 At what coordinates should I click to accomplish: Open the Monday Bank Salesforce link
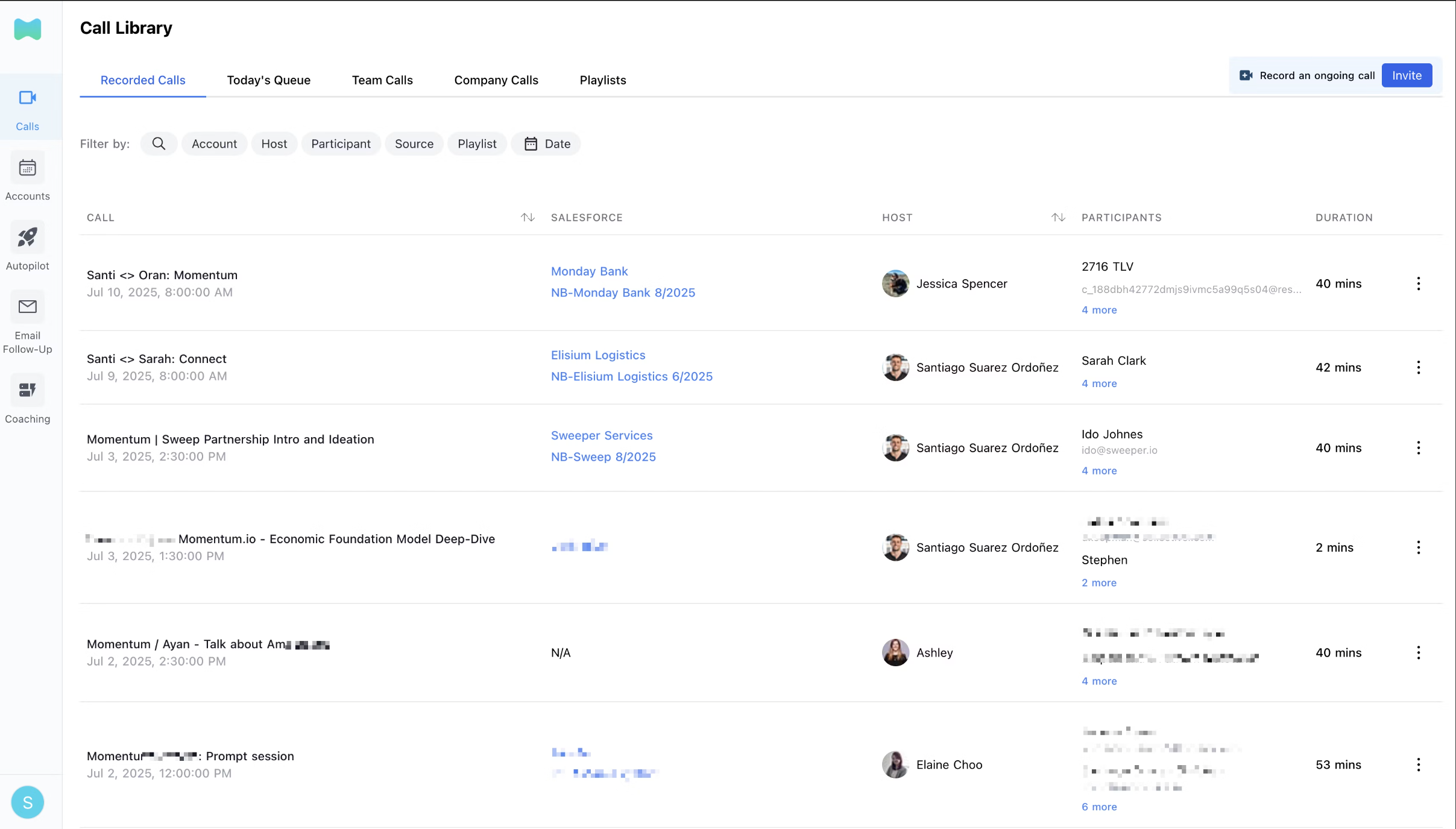coord(589,271)
